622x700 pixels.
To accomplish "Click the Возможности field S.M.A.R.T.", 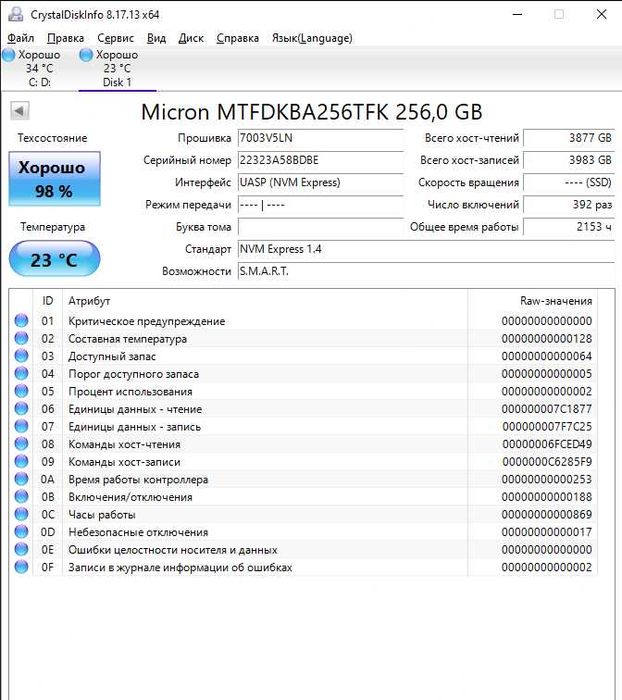I will [x=426, y=271].
